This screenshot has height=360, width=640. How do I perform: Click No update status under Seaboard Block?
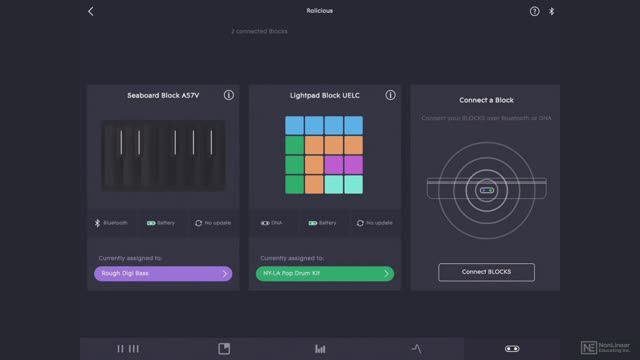[213, 223]
